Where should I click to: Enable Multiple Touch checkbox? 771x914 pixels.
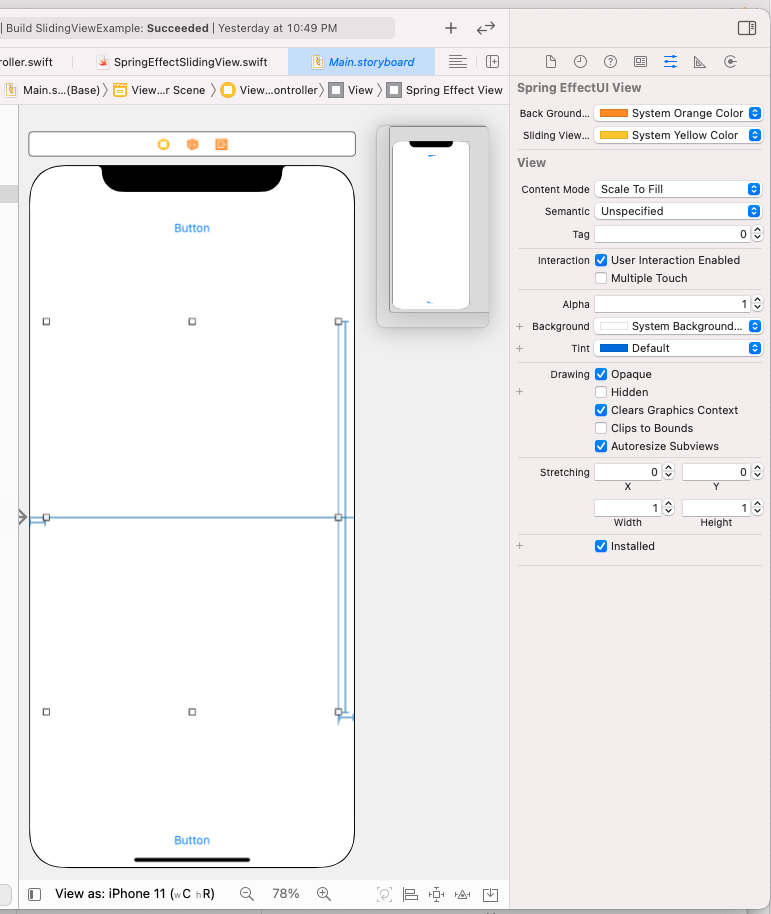[601, 278]
